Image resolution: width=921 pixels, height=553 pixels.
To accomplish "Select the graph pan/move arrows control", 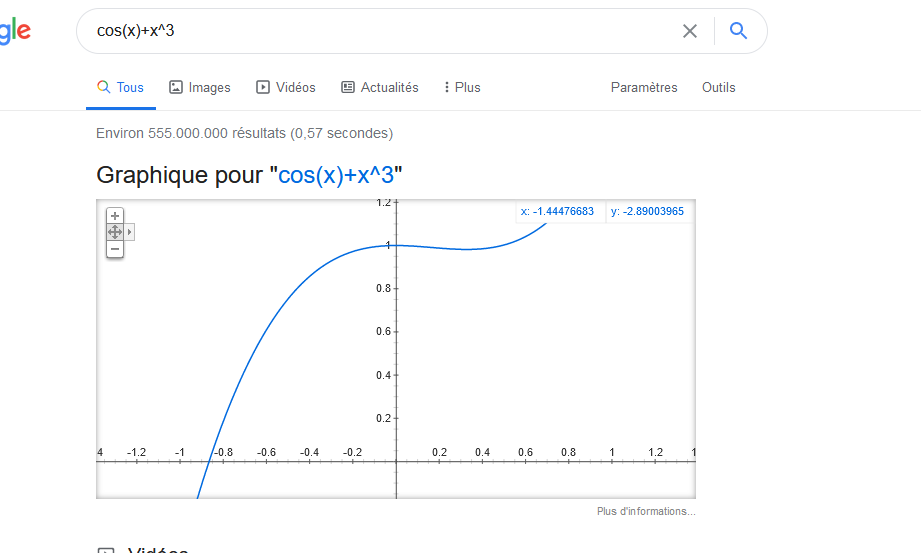I will [115, 232].
